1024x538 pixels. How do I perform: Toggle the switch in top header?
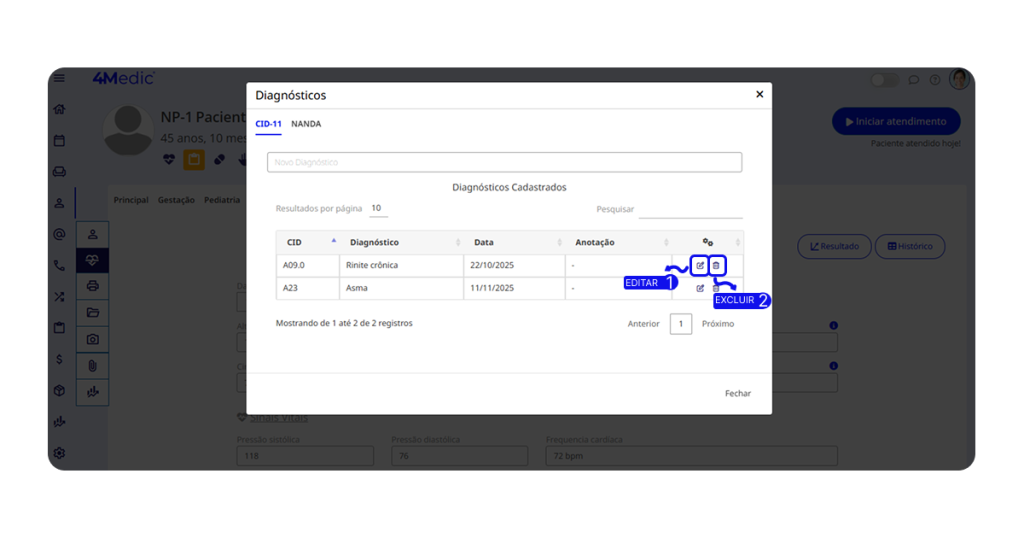click(884, 80)
